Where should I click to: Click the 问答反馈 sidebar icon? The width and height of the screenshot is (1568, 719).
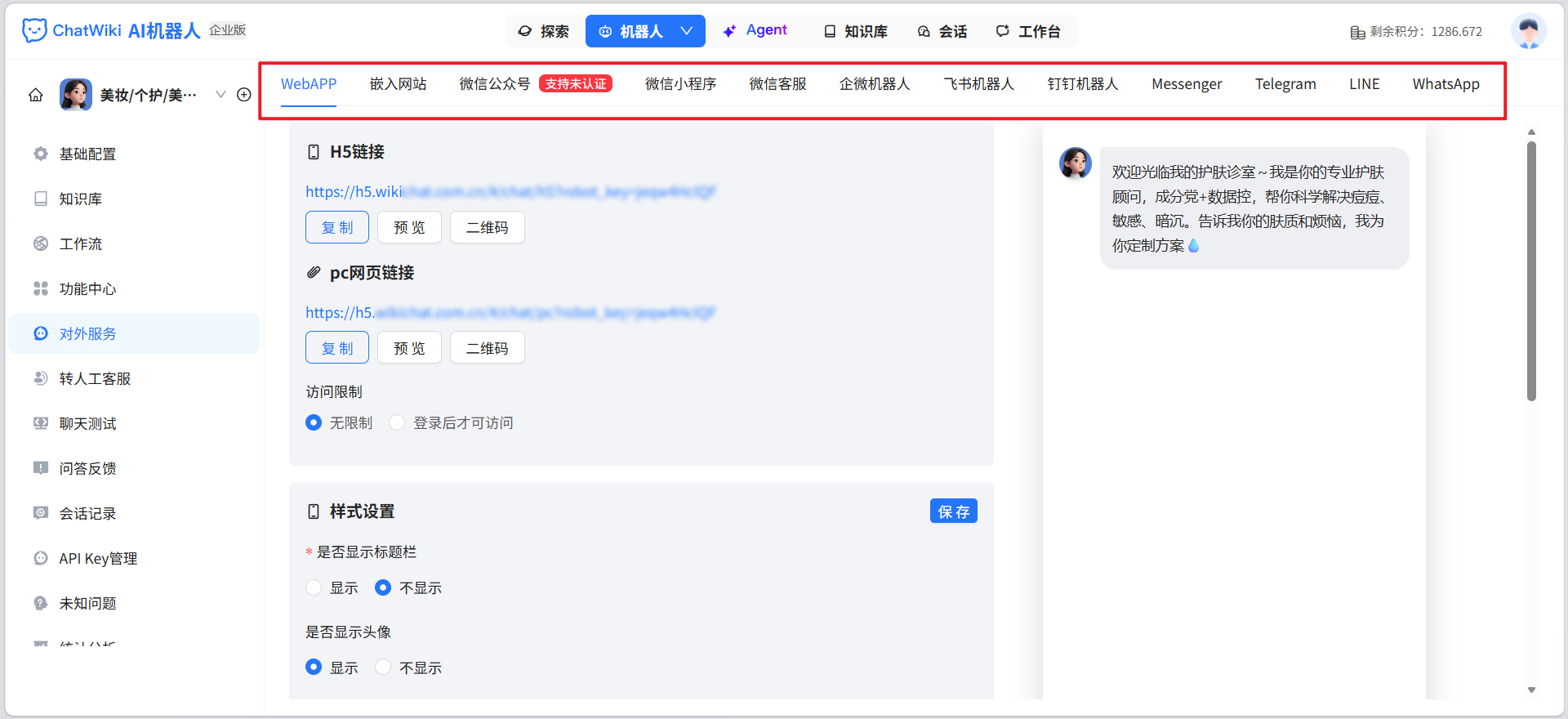tap(41, 468)
